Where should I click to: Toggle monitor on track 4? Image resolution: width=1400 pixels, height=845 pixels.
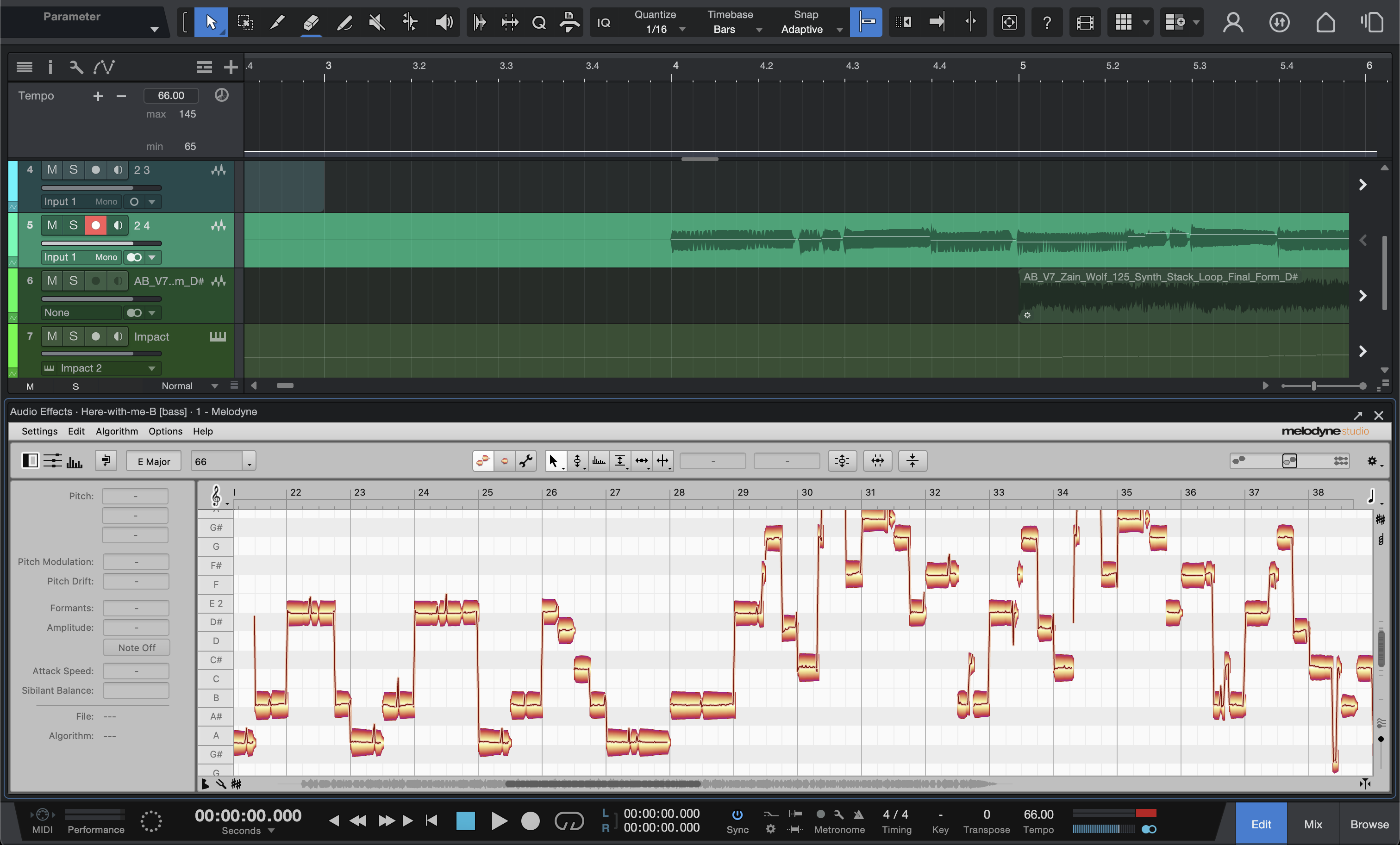[118, 170]
